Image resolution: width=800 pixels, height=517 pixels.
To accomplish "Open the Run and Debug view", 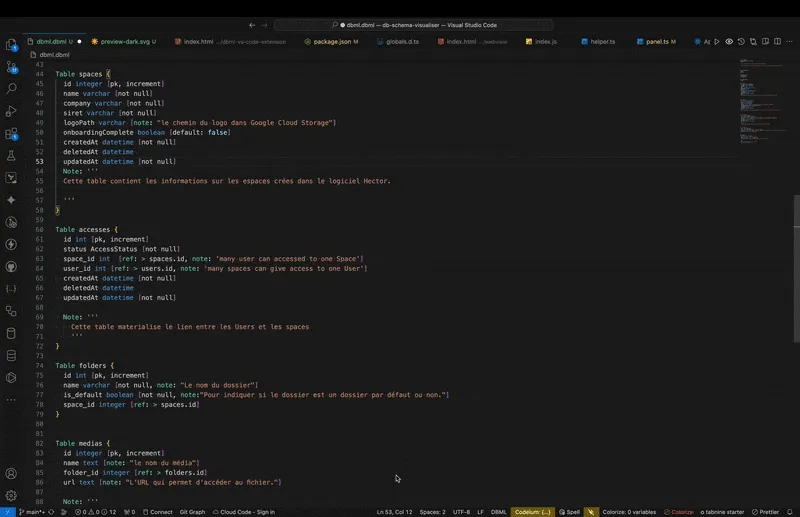I will click(x=11, y=111).
